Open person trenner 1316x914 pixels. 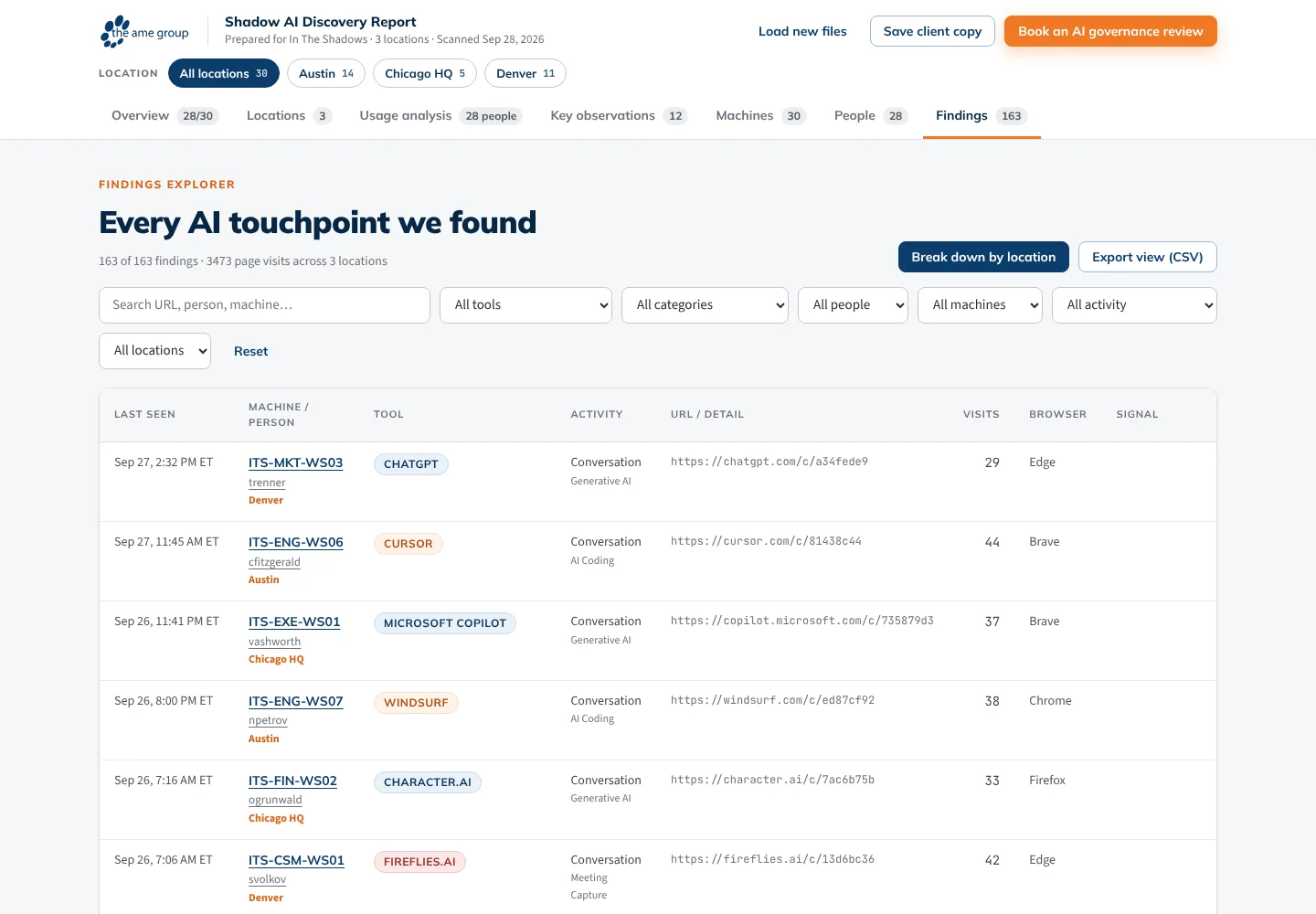tap(267, 483)
